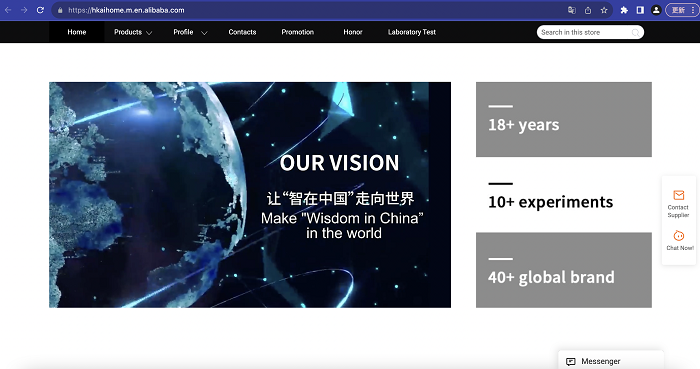Open the Promotion page link
Screen dimensions: 700x369
click(298, 32)
